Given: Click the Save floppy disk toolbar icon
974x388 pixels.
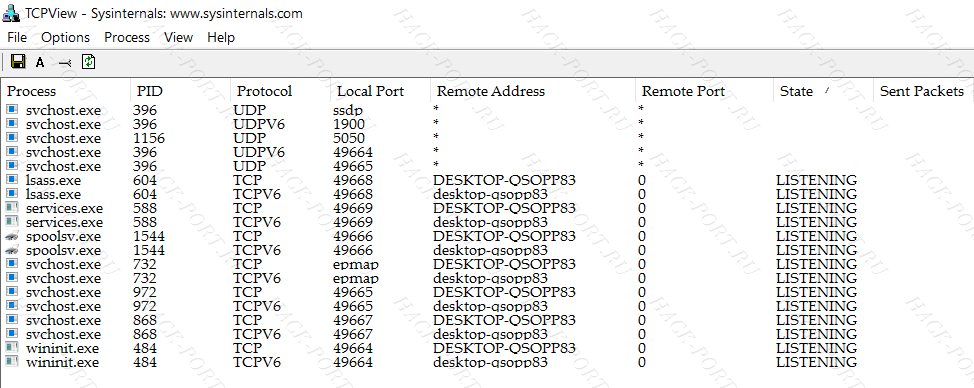Looking at the screenshot, I should point(18,61).
